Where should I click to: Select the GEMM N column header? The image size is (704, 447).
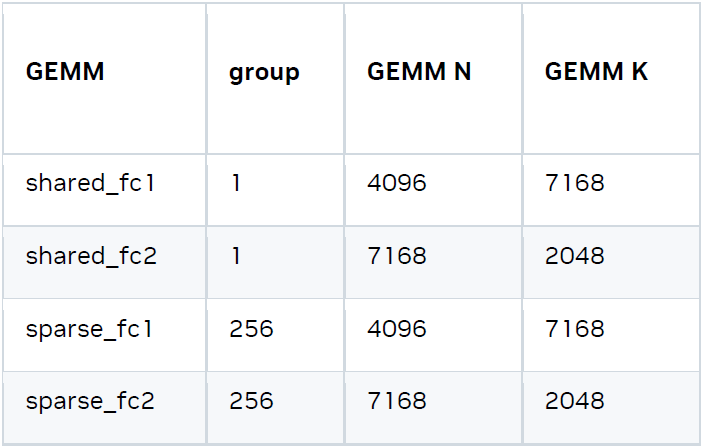click(419, 72)
